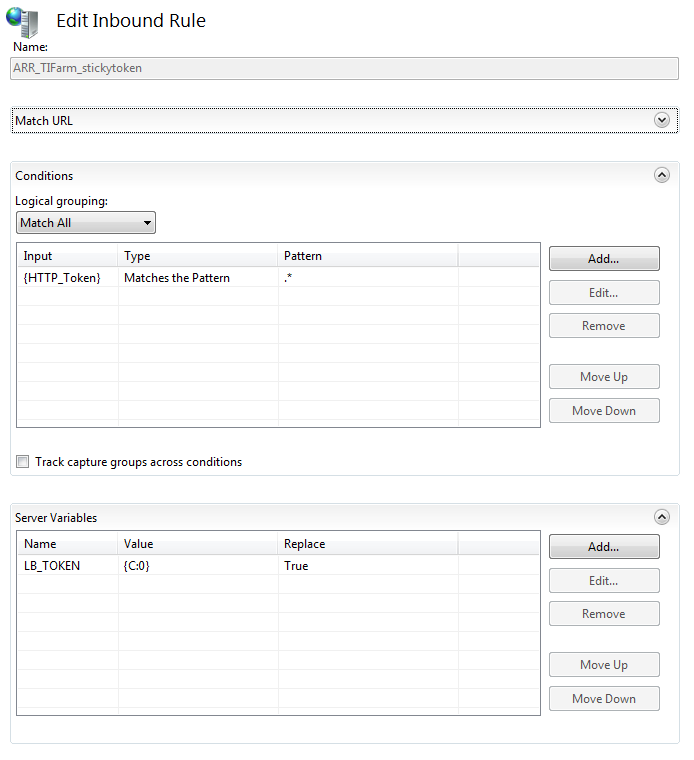Viewport: 694px width, 760px height.
Task: Click Edit button beside server variables list
Action: [604, 581]
